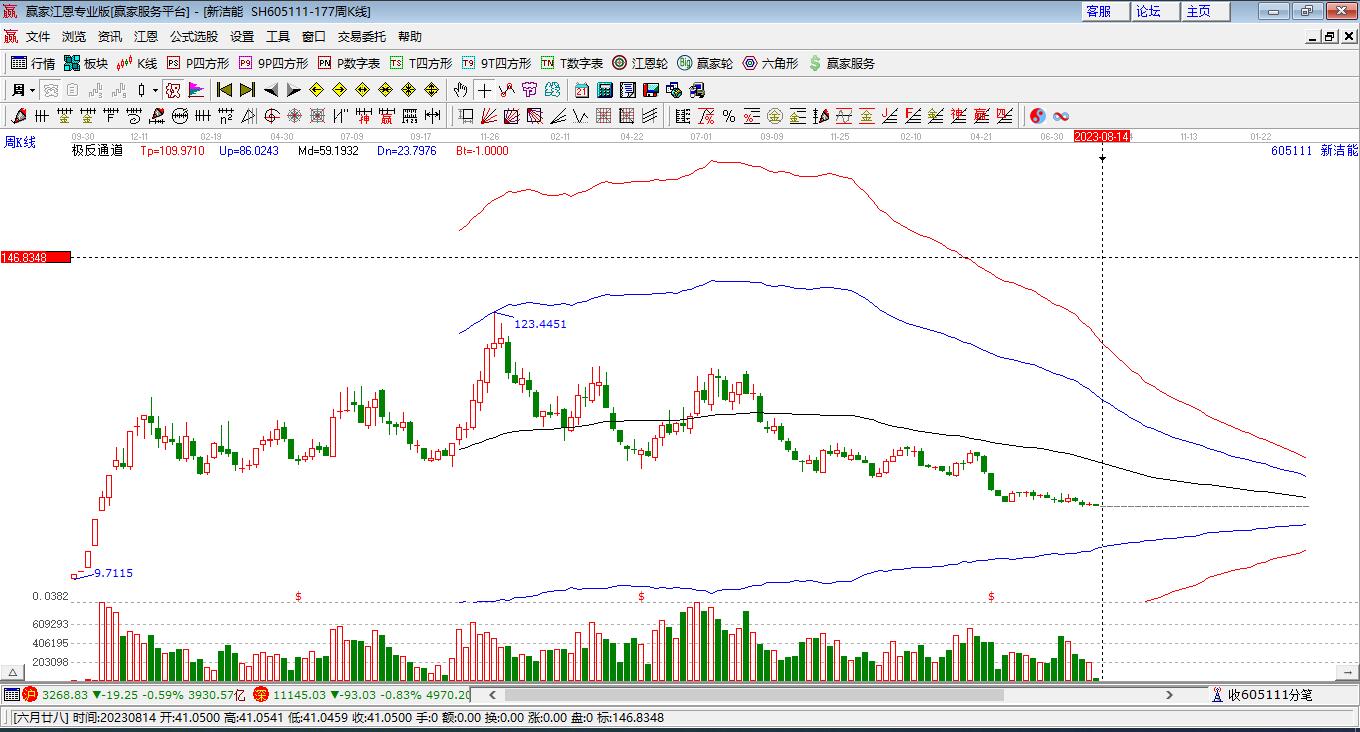This screenshot has width=1360, height=732.
Task: Click the colored flag indicator icon
Action: (196, 90)
